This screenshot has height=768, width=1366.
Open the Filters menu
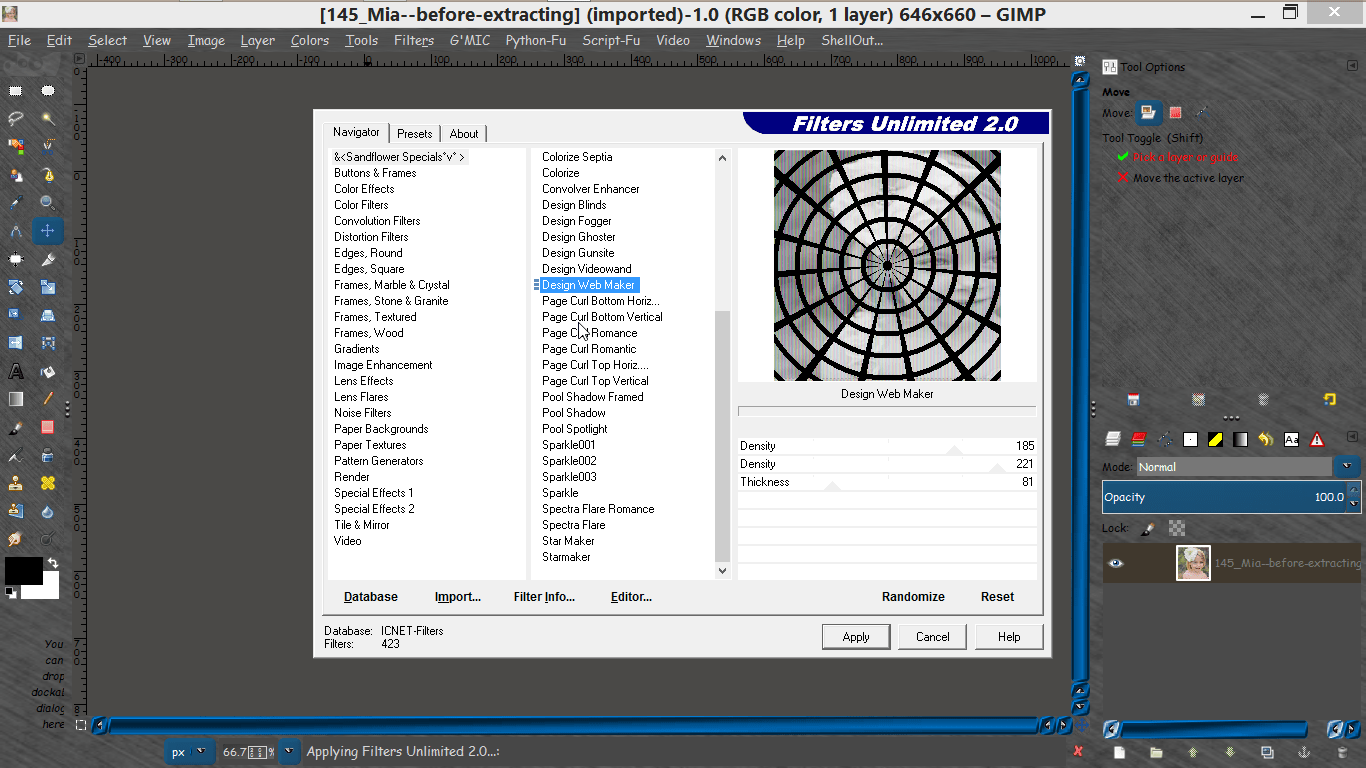click(413, 40)
